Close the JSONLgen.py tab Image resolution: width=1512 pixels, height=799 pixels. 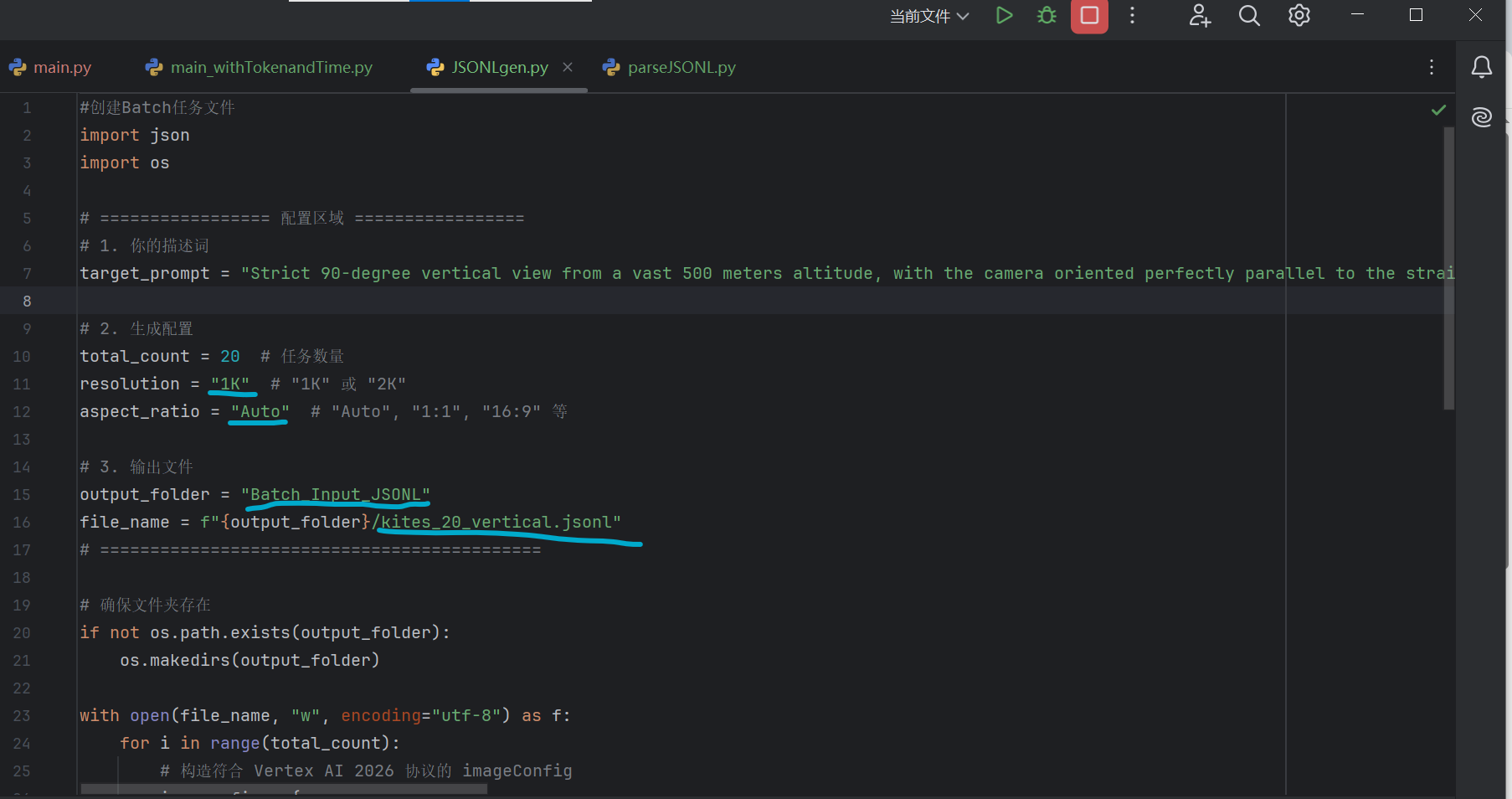click(568, 67)
